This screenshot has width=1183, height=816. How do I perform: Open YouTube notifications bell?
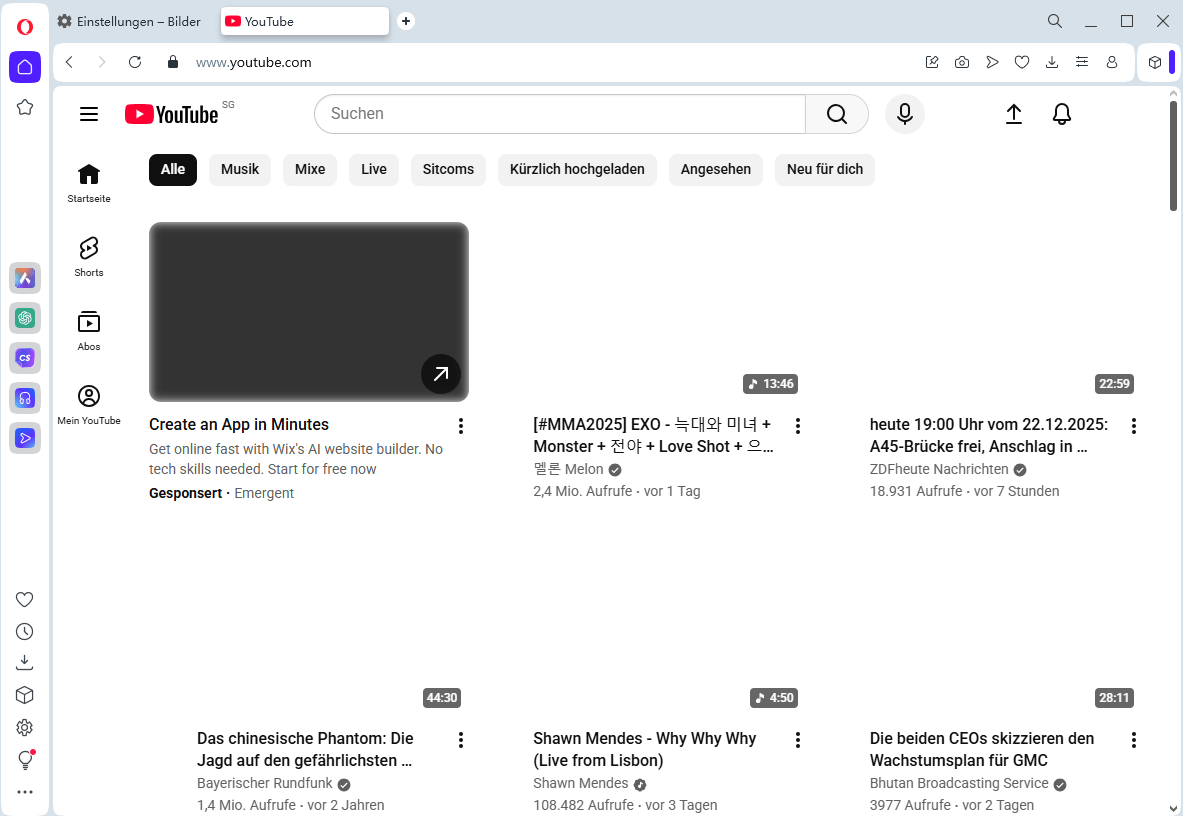[1062, 114]
